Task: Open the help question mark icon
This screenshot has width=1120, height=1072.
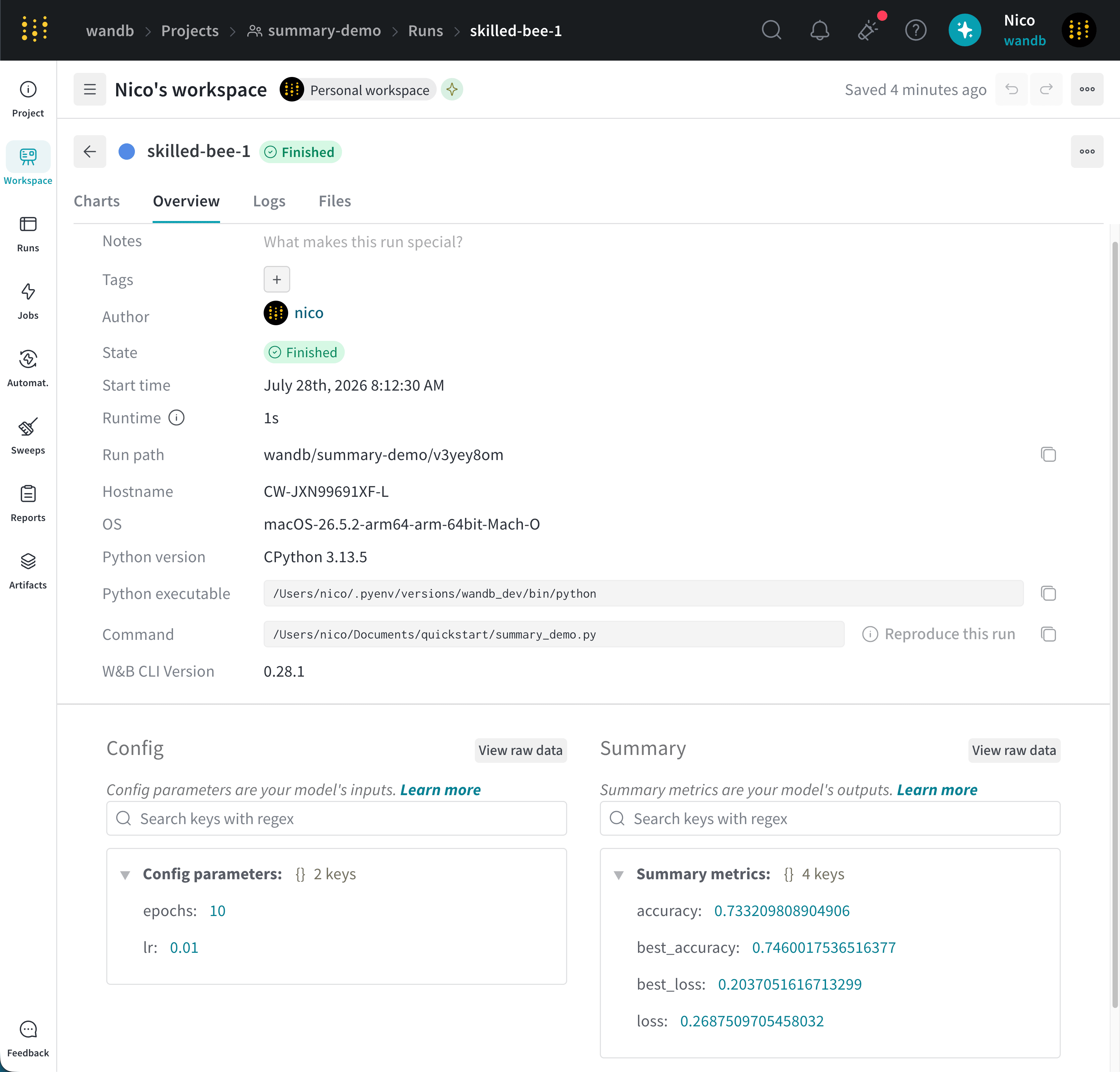Action: tap(915, 30)
